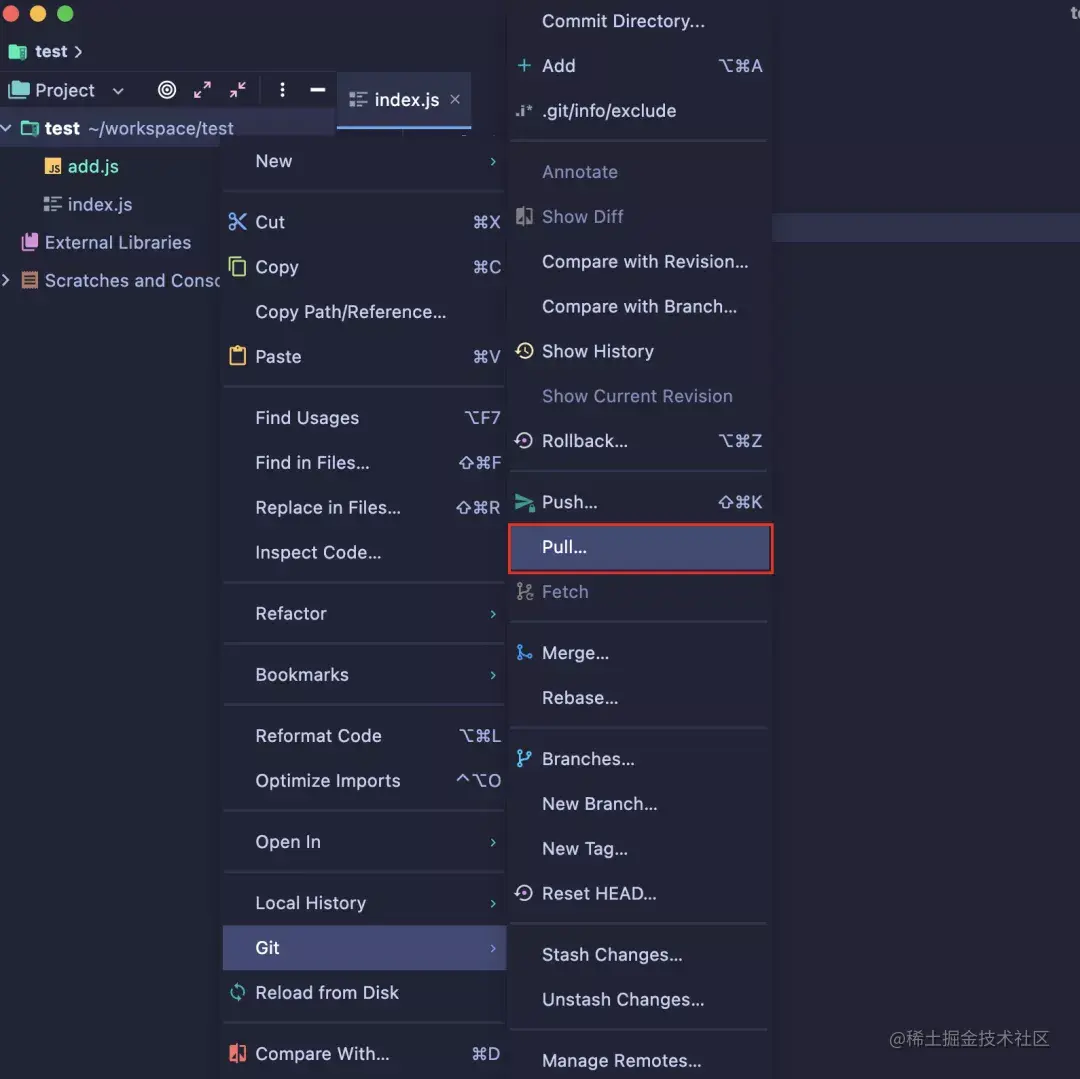The image size is (1080, 1079).
Task: Click the Reset HEAD icon
Action: pos(524,893)
